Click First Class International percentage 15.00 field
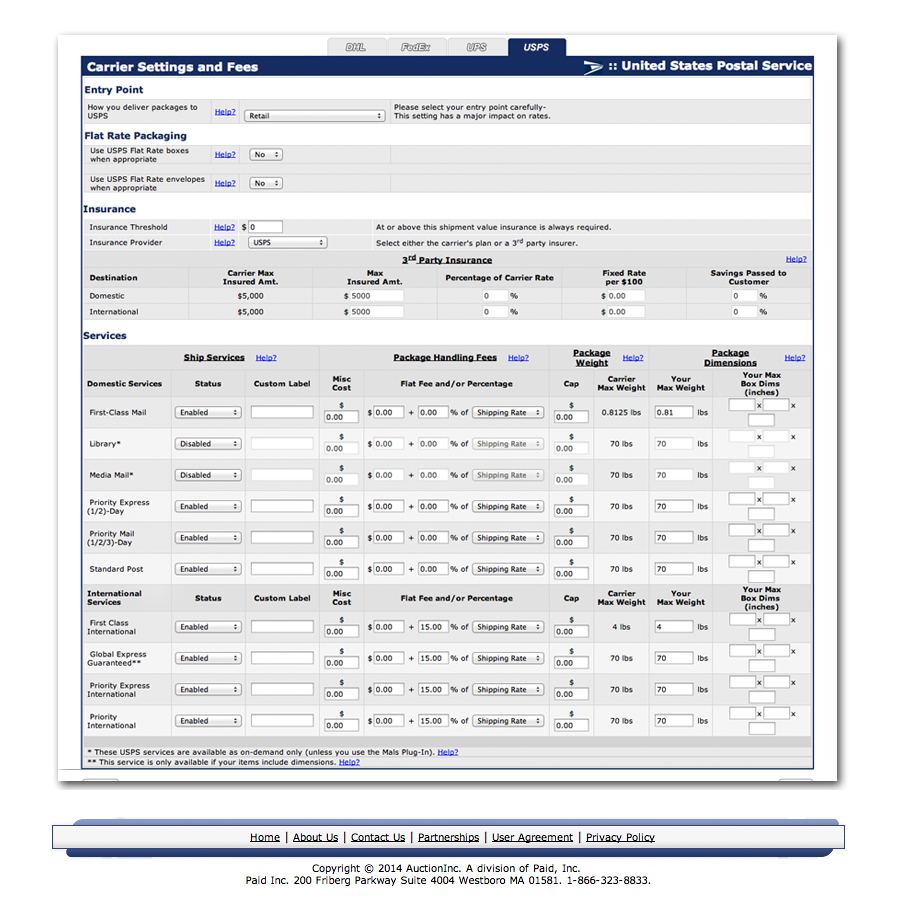This screenshot has width=900, height=900. 433,627
